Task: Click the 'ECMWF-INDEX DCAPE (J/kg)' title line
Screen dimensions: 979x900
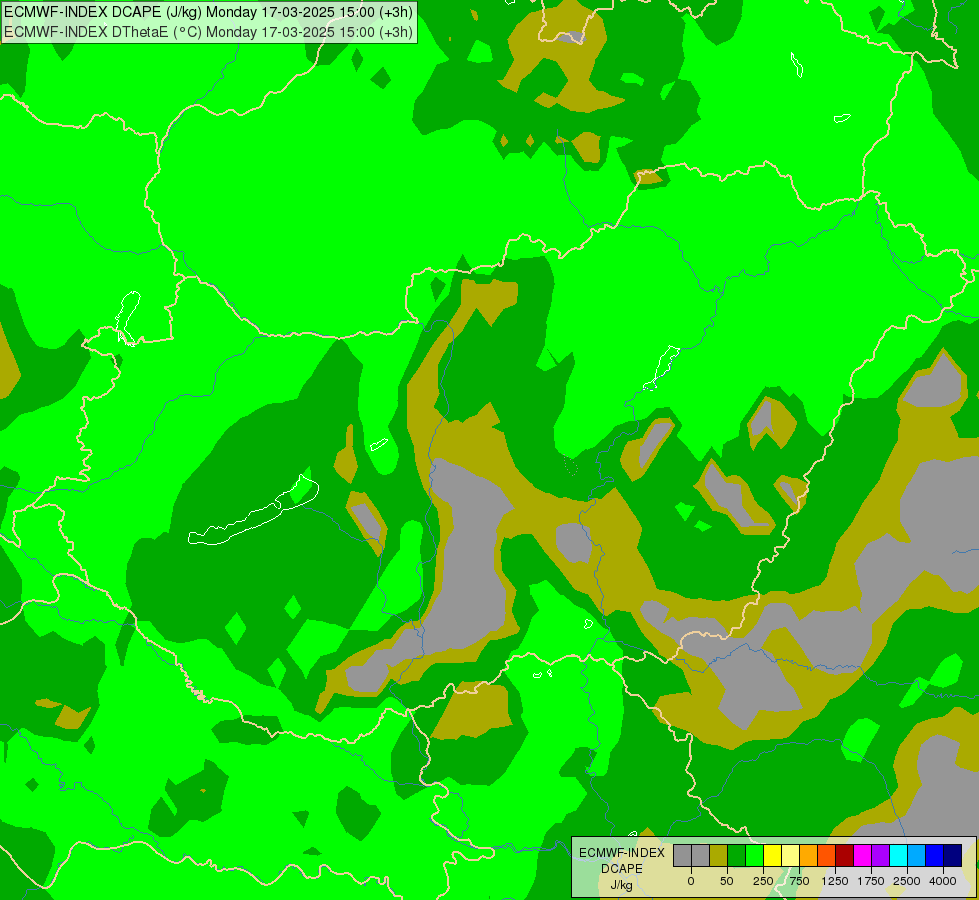Action: tap(208, 12)
